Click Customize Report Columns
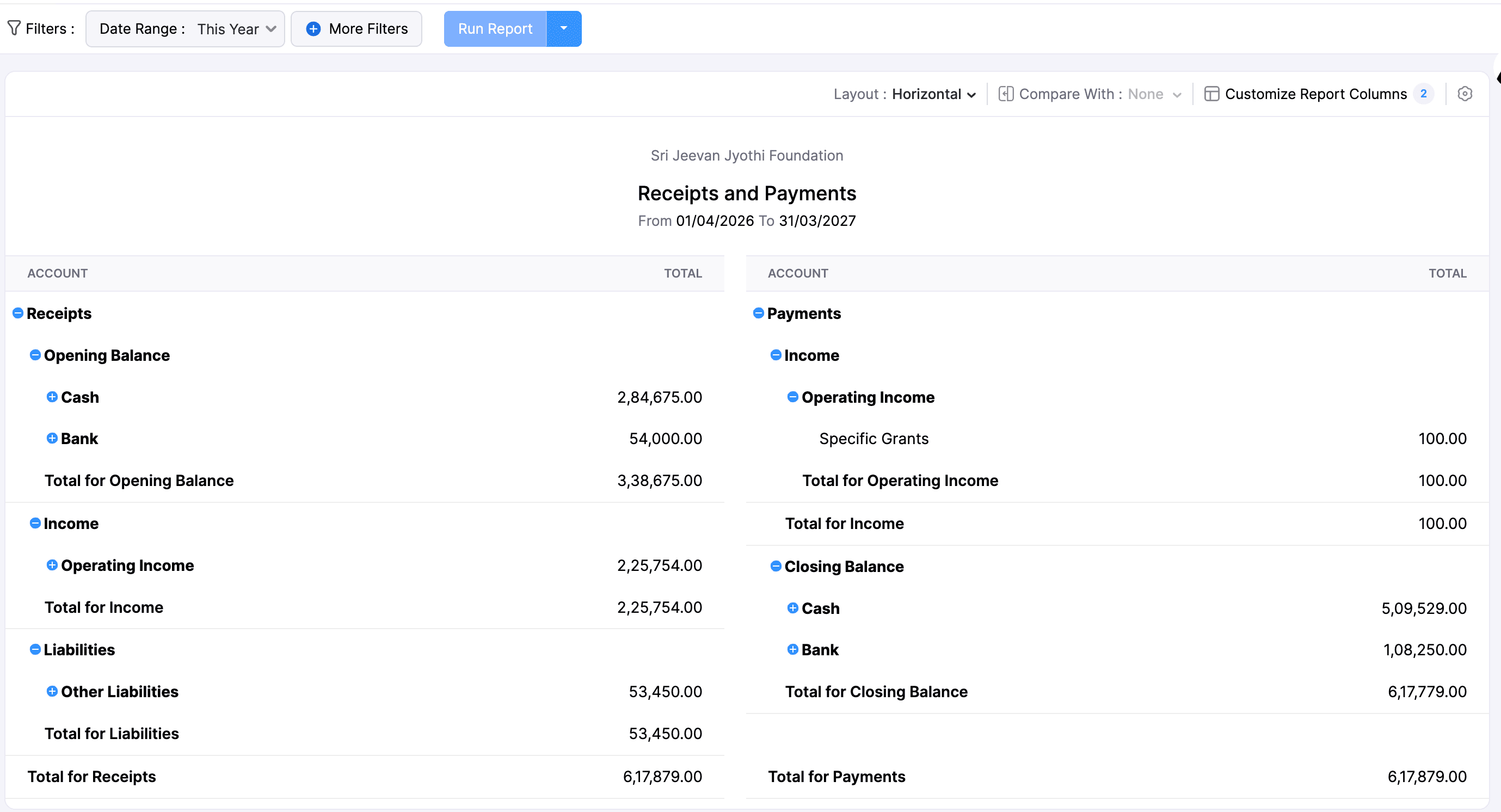 1315,94
